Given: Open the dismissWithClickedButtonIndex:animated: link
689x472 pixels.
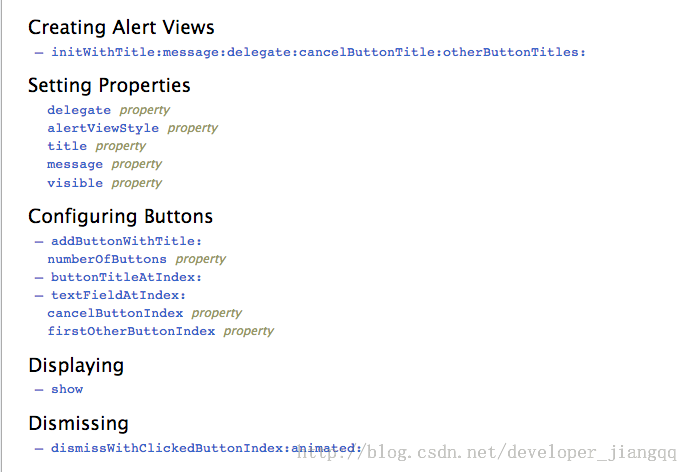Looking at the screenshot, I should (206, 448).
